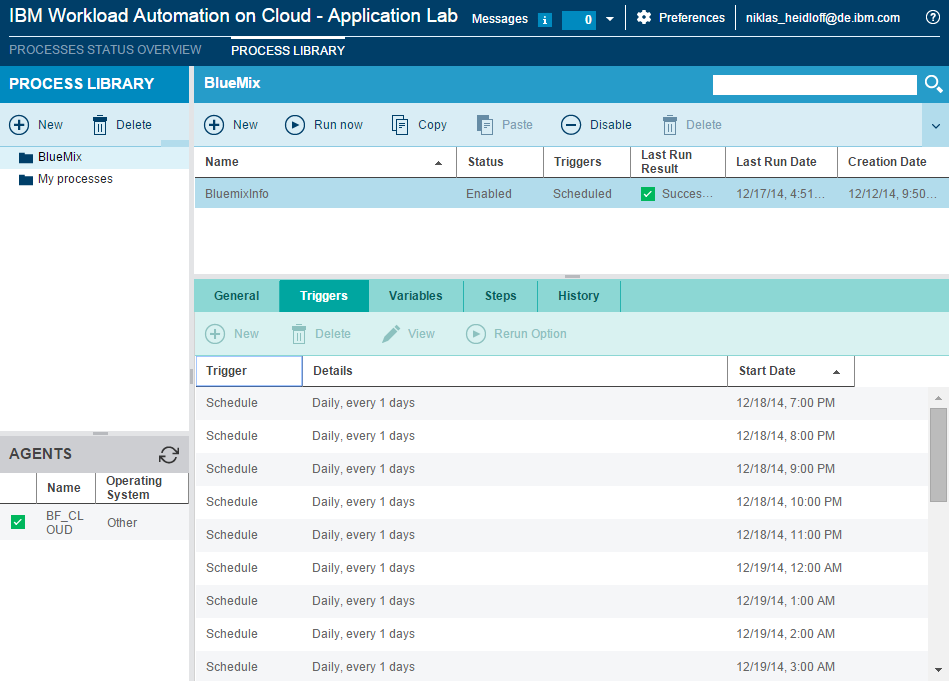Click the Operating System column header in Agents

(142, 488)
